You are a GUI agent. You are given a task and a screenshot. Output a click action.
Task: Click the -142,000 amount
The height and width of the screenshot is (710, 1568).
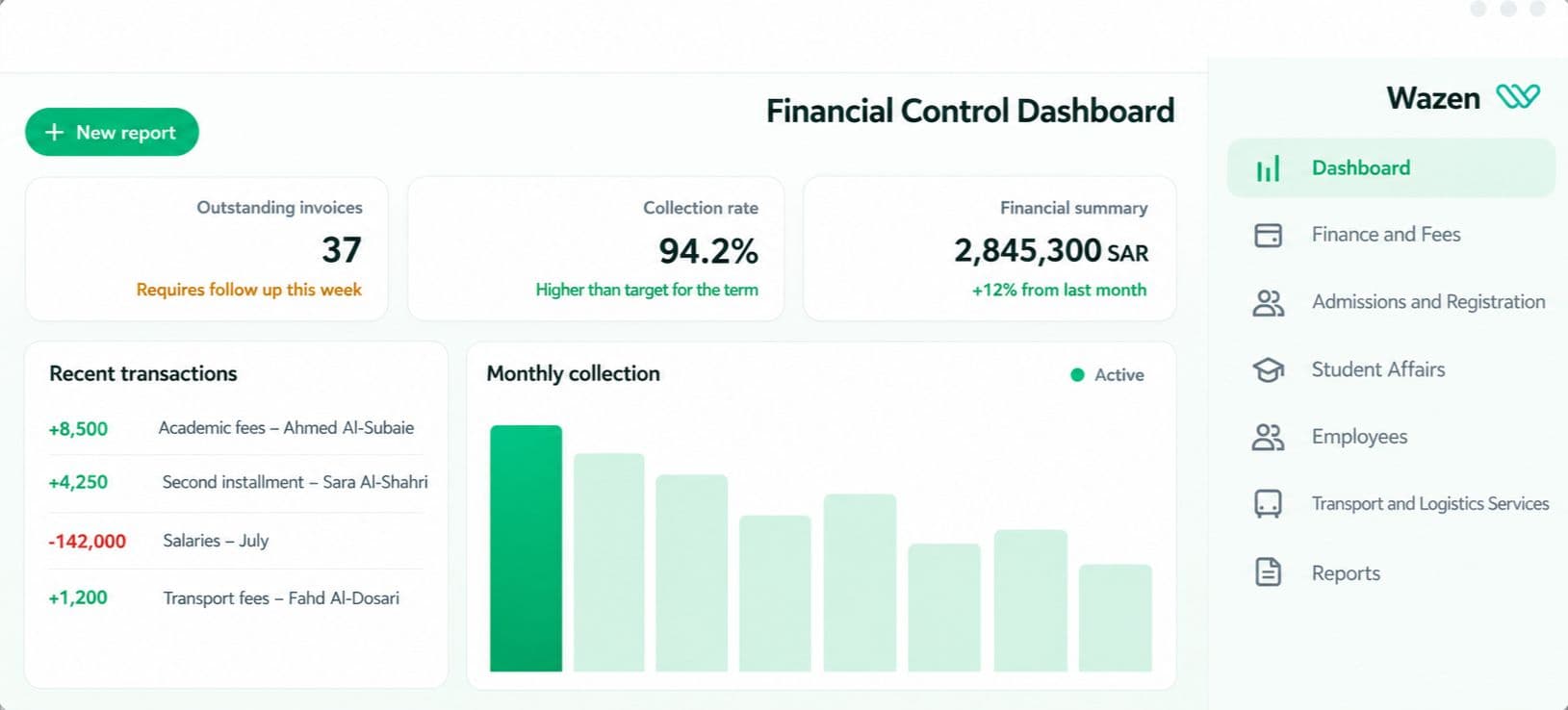[x=87, y=542]
